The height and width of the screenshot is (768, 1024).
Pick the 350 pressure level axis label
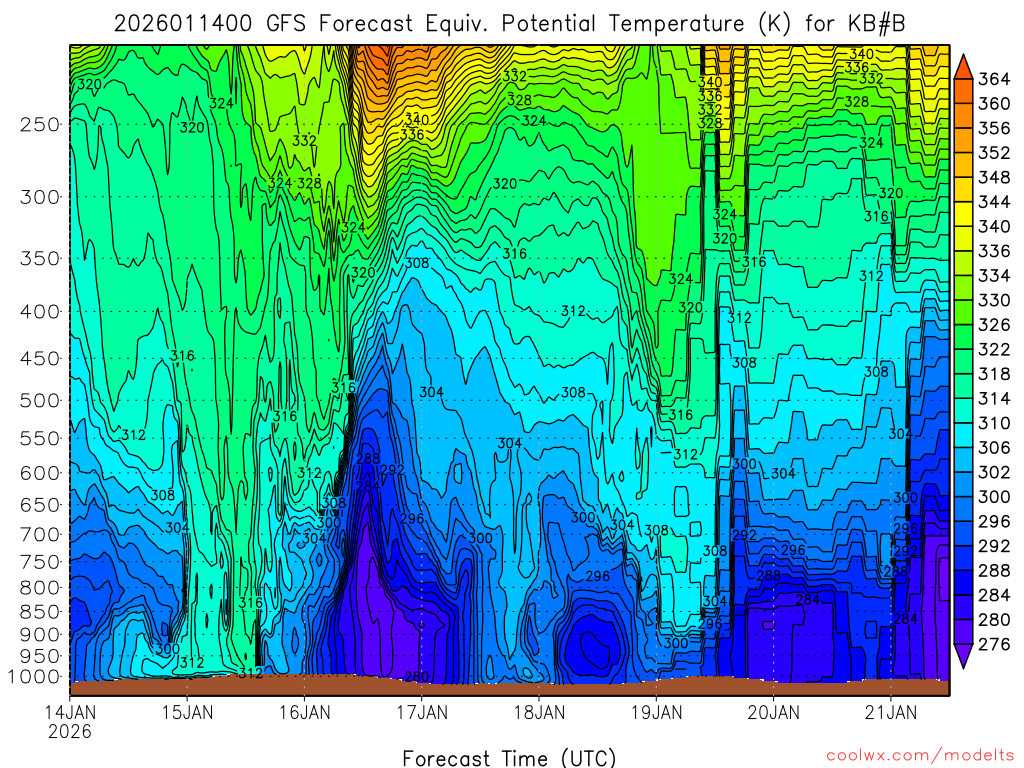[40, 259]
